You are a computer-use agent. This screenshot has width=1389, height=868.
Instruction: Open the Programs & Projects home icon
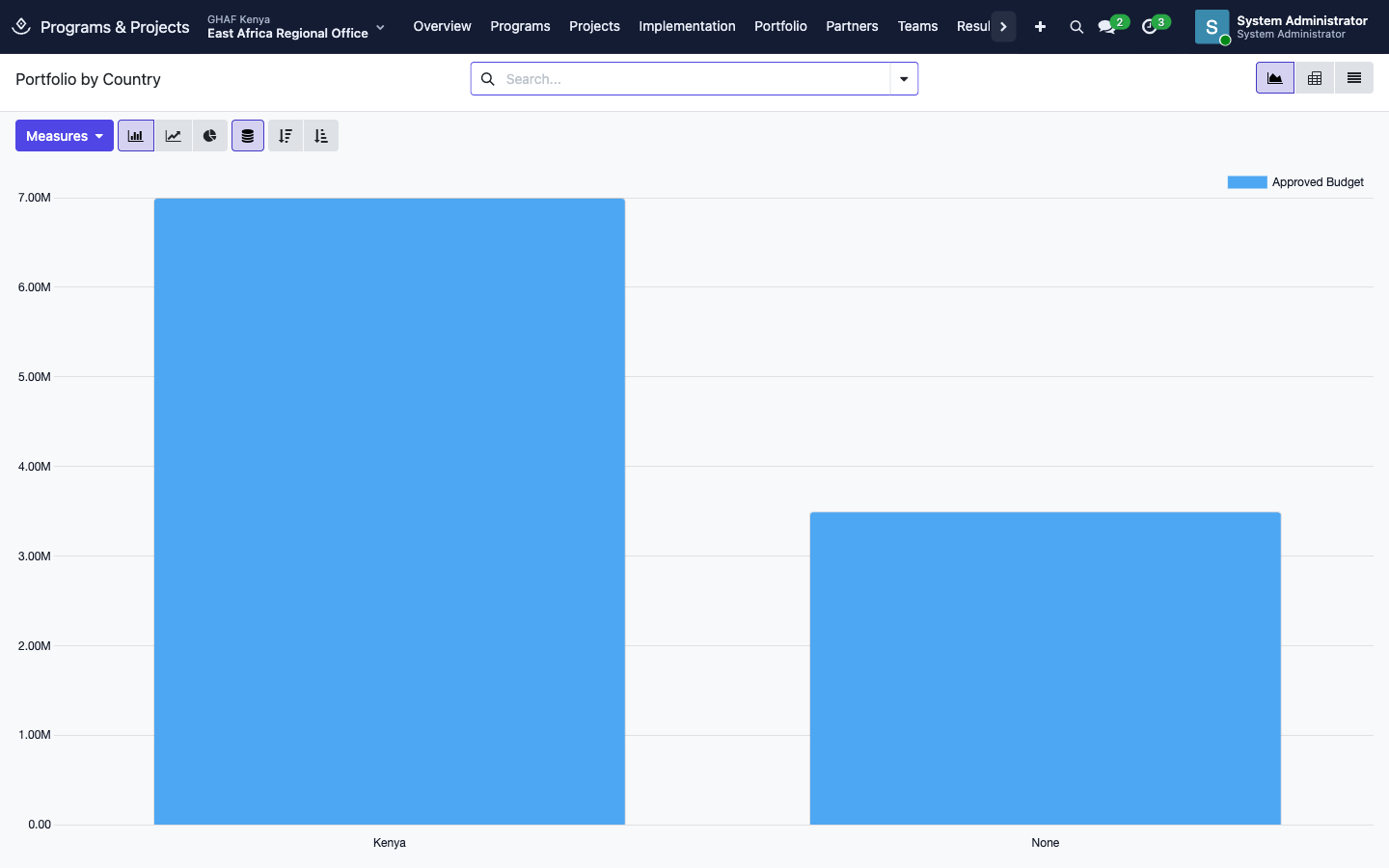[21, 26]
